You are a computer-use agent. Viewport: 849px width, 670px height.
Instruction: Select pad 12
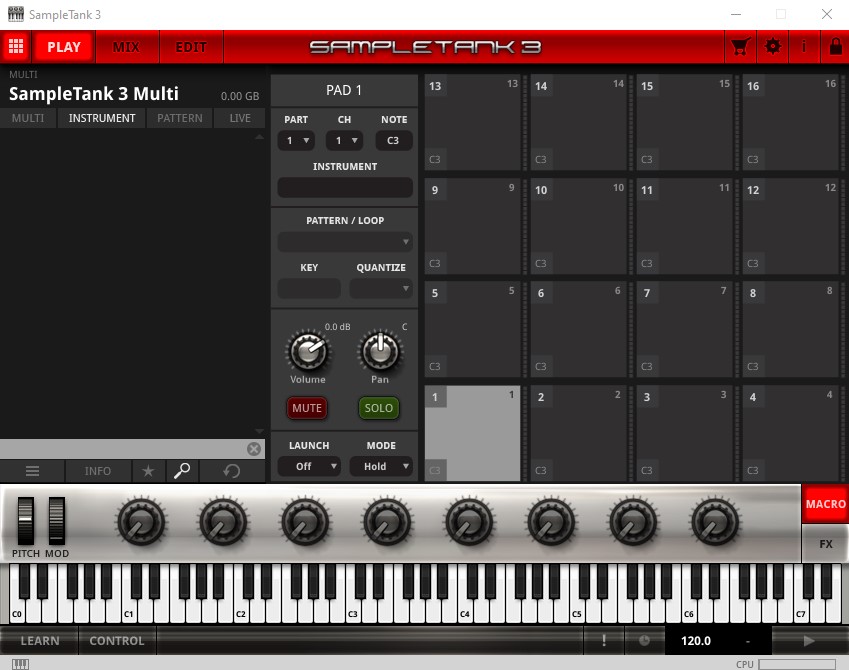[x=791, y=226]
